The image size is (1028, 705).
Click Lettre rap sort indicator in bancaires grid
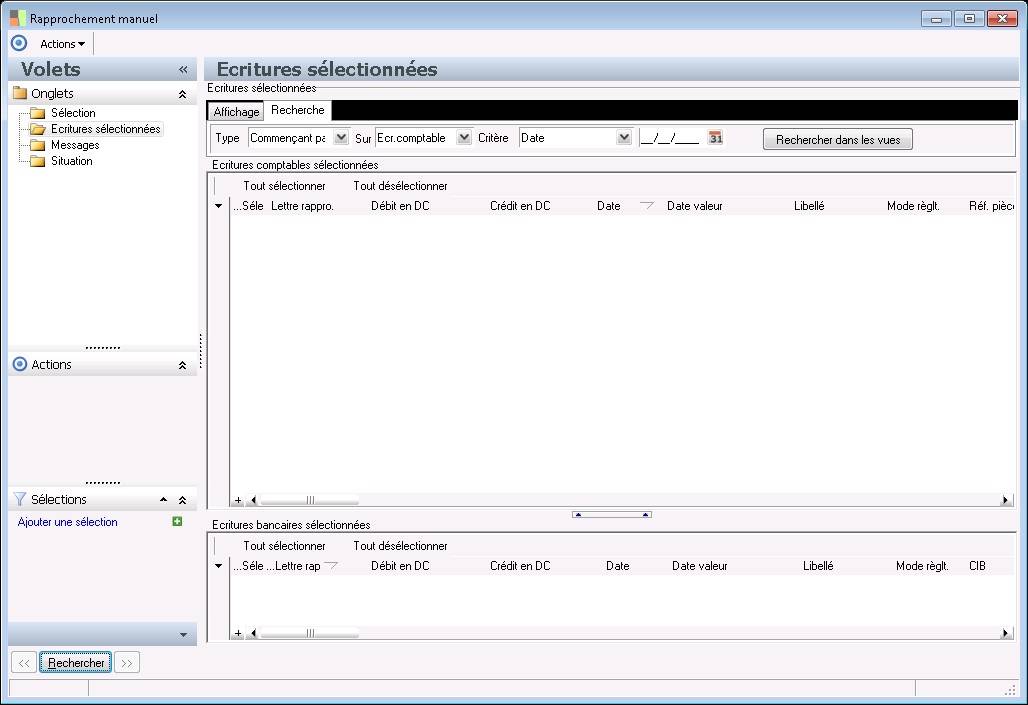coord(330,565)
